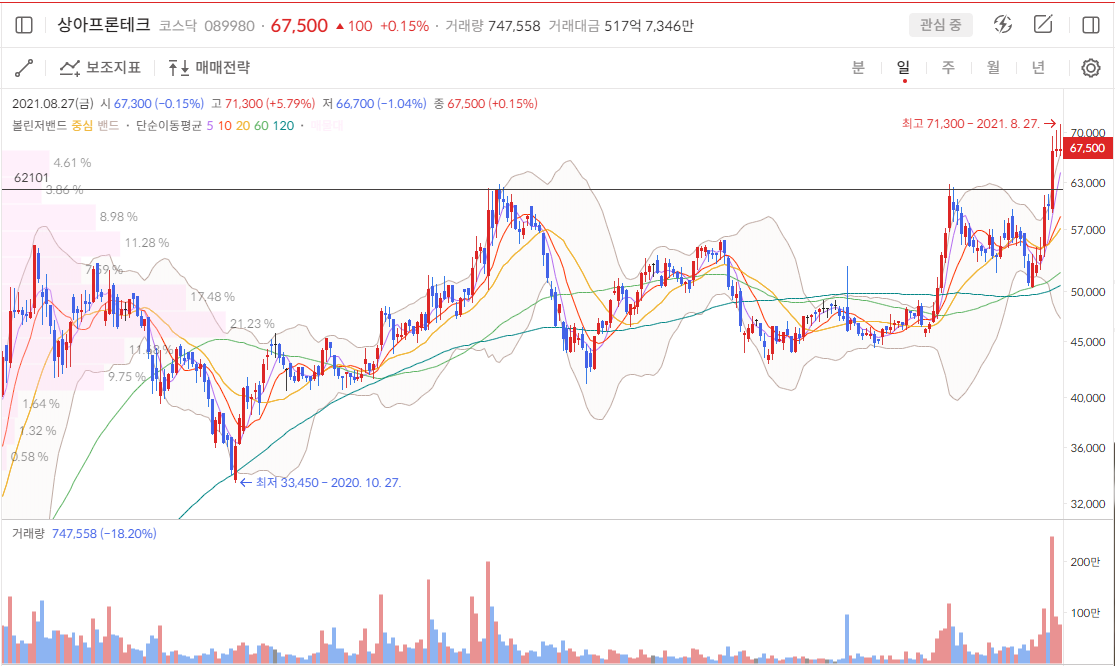The height and width of the screenshot is (666, 1115).
Task: Click the 최고 71,300 high marker
Action: pyautogui.click(x=978, y=124)
